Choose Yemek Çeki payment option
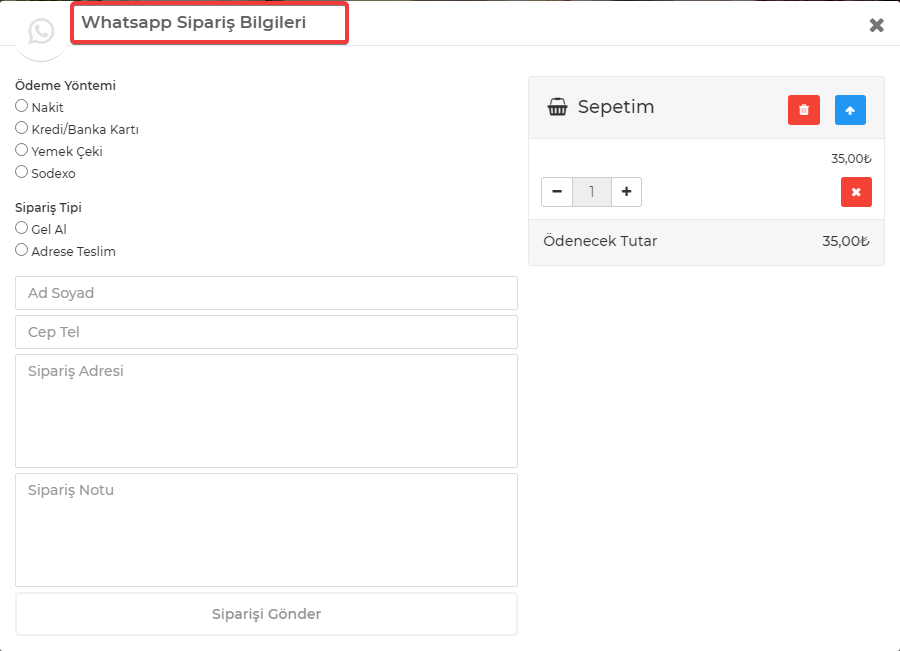900x651 pixels. [21, 150]
